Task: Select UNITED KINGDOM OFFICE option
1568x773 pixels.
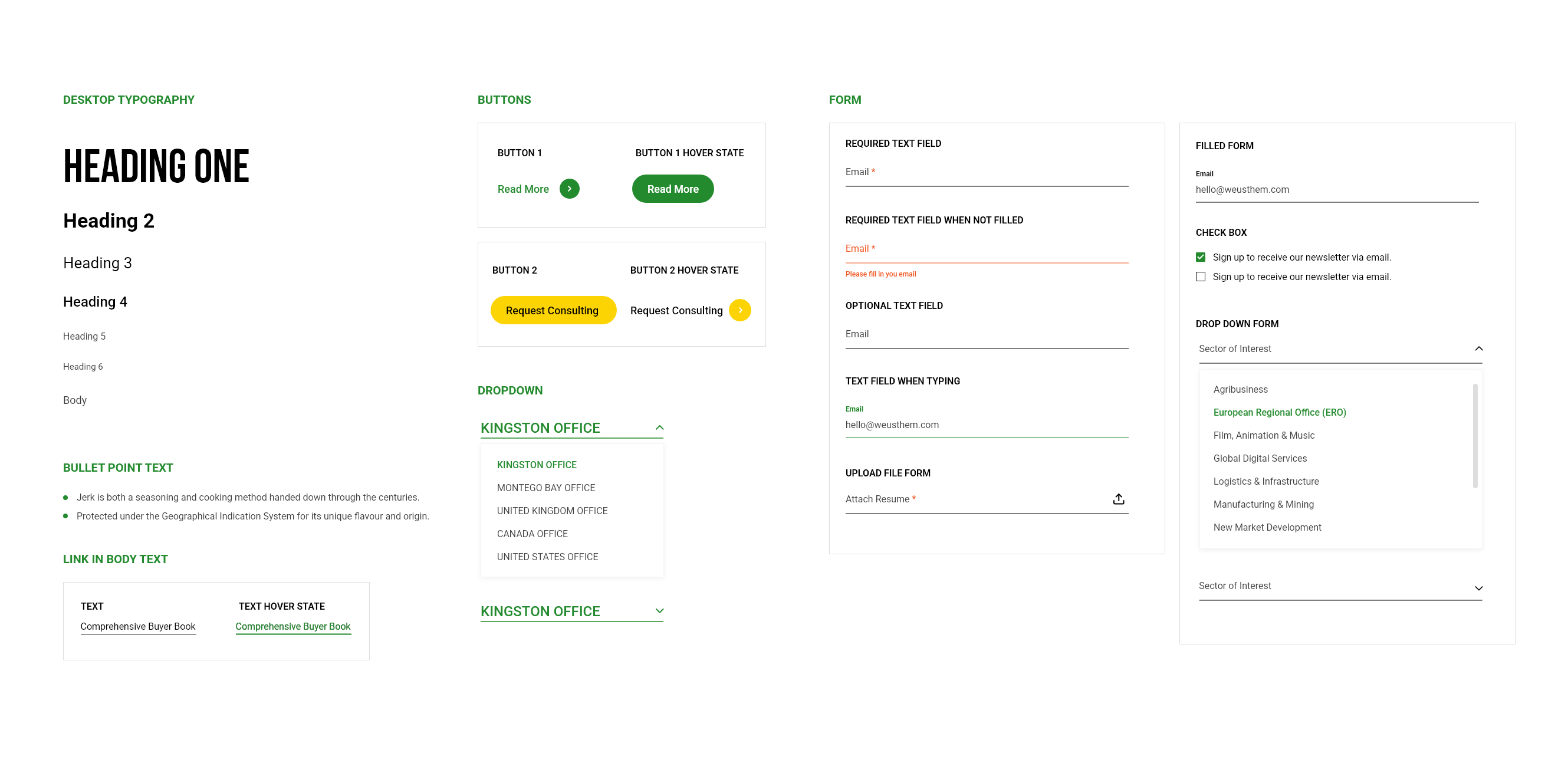Action: point(551,511)
